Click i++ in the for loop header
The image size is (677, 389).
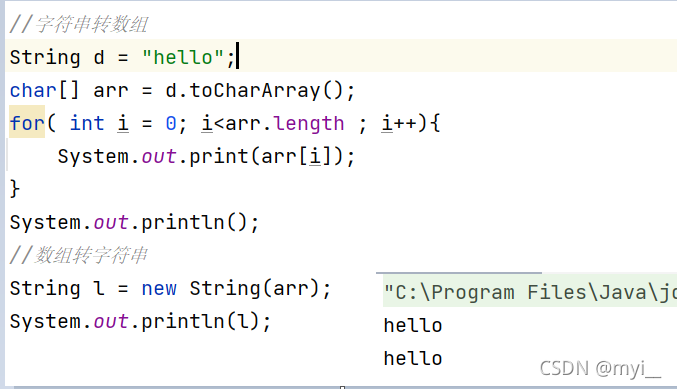[x=398, y=123]
